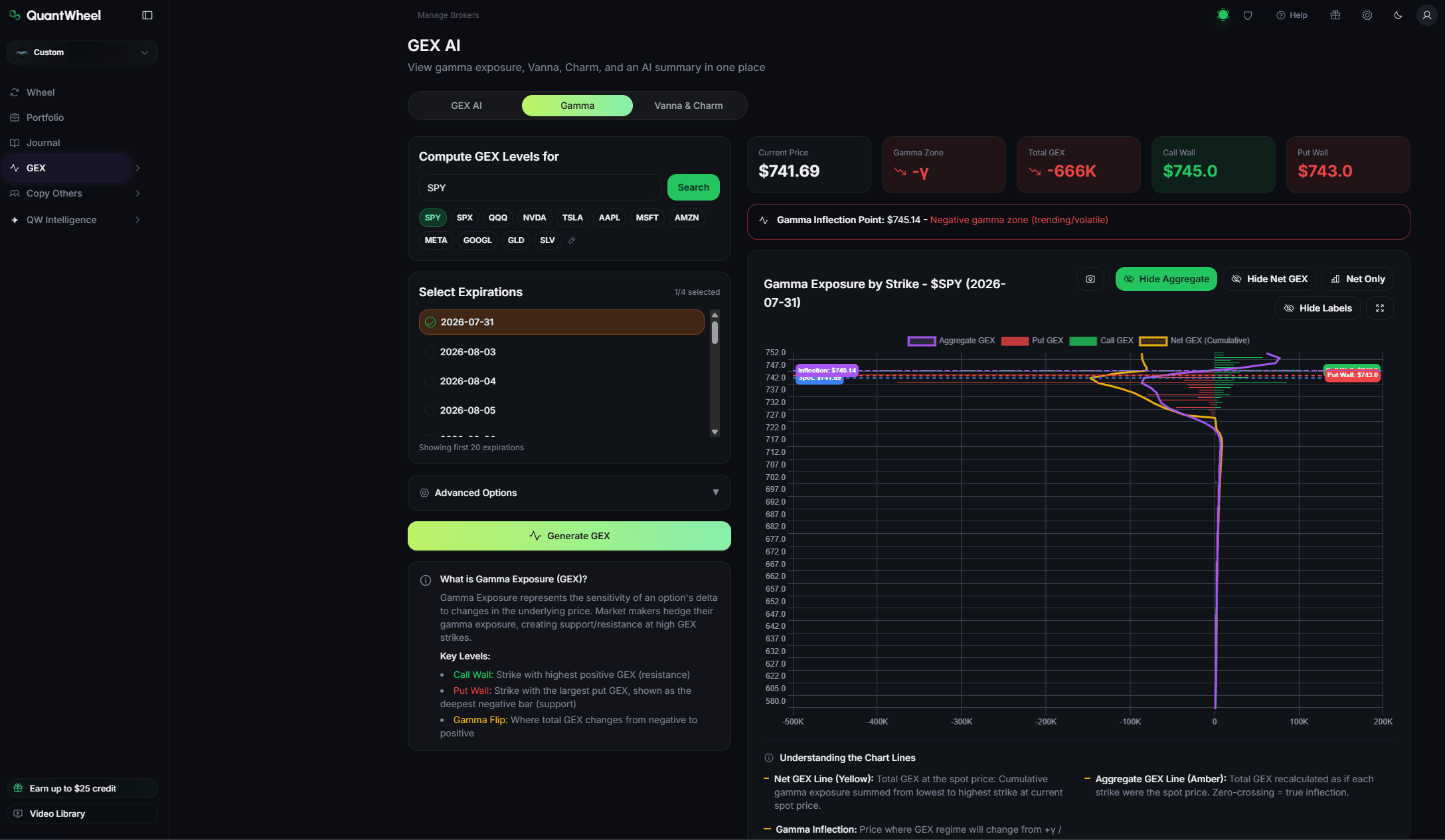Click Total GEX trend-down icon
This screenshot has width=1445, height=840.
1035,171
